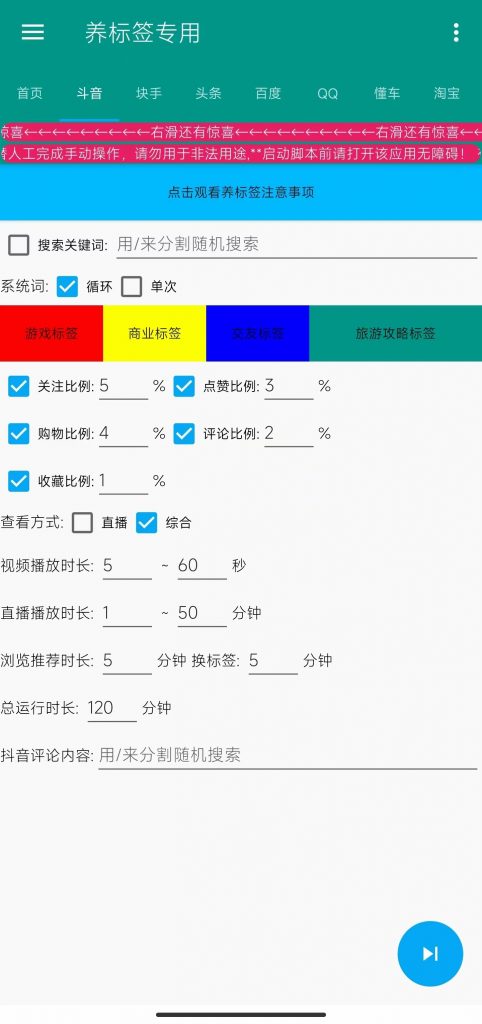Select the 旅游攻略标签 button
This screenshot has height=1024, width=482.
[x=396, y=333]
